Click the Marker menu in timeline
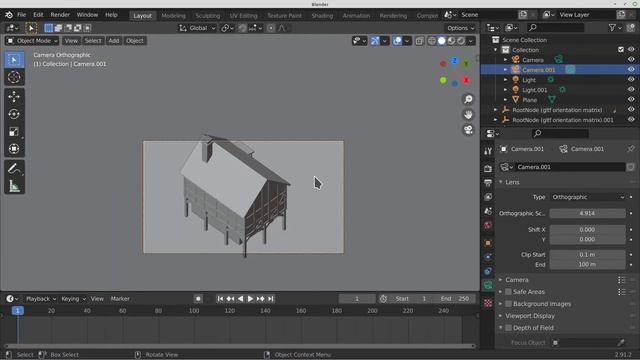Image resolution: width=640 pixels, height=360 pixels. pos(120,299)
